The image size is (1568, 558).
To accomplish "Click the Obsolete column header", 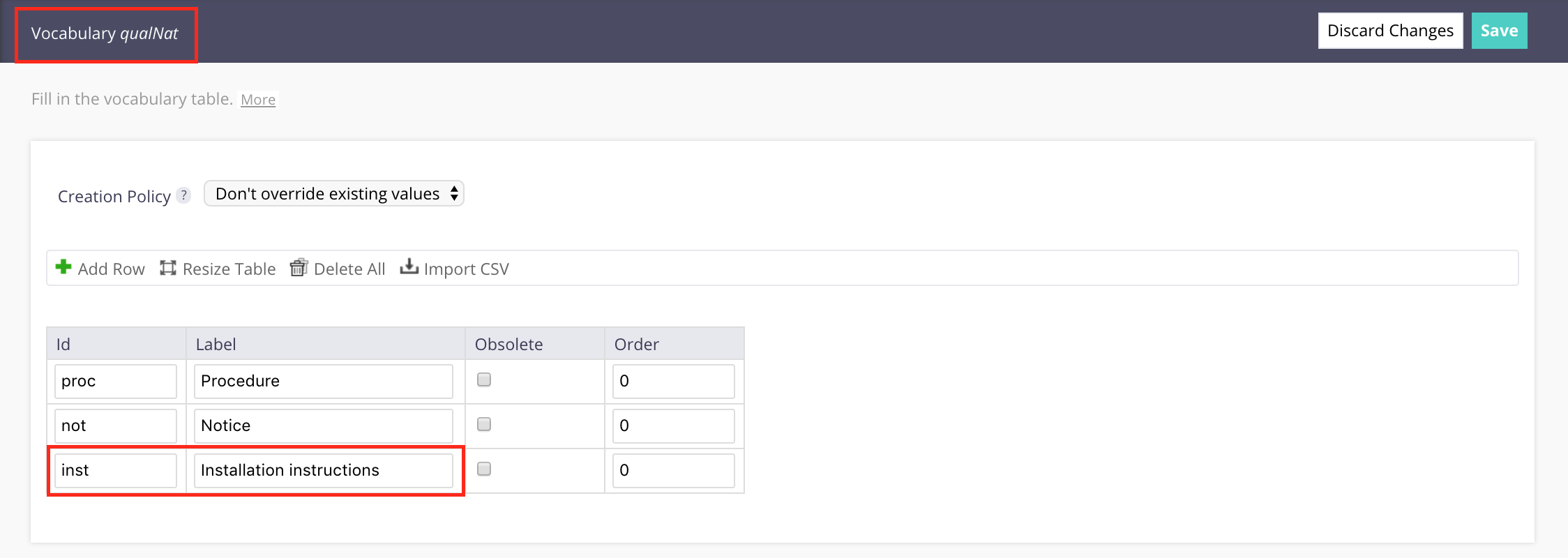I will 535,344.
